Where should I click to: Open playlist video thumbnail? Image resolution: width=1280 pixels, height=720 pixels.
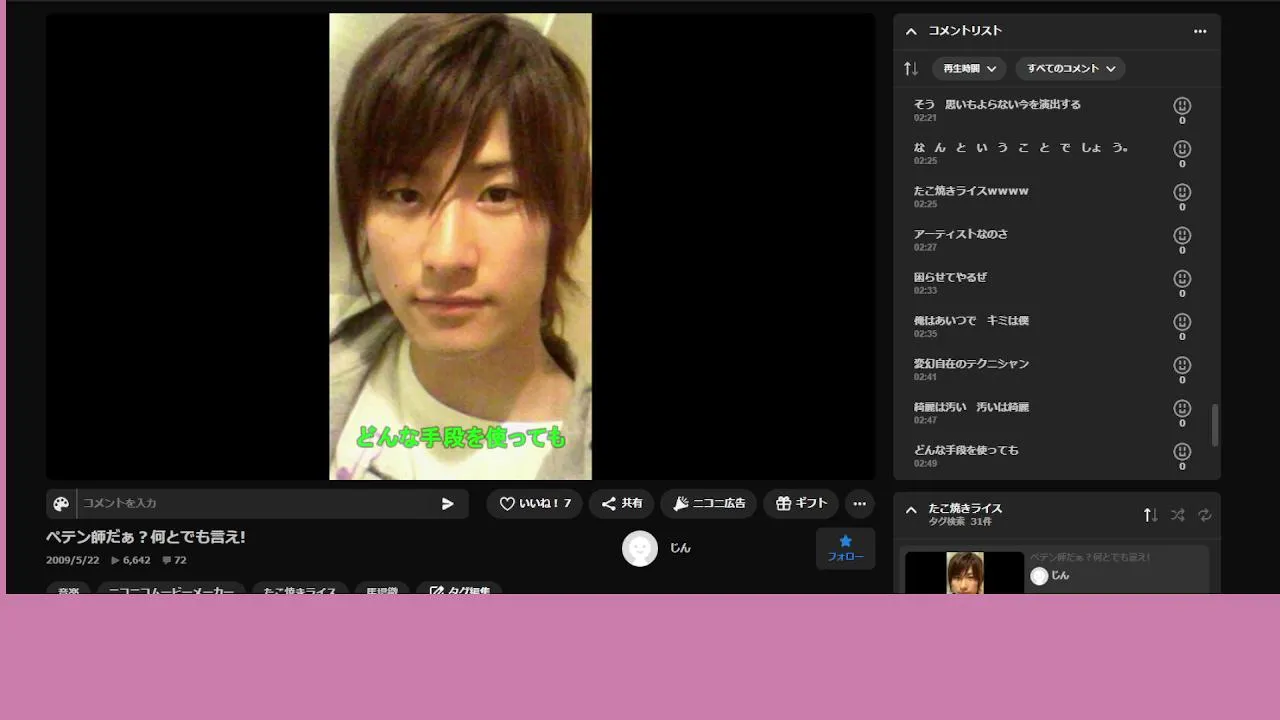(x=964, y=572)
